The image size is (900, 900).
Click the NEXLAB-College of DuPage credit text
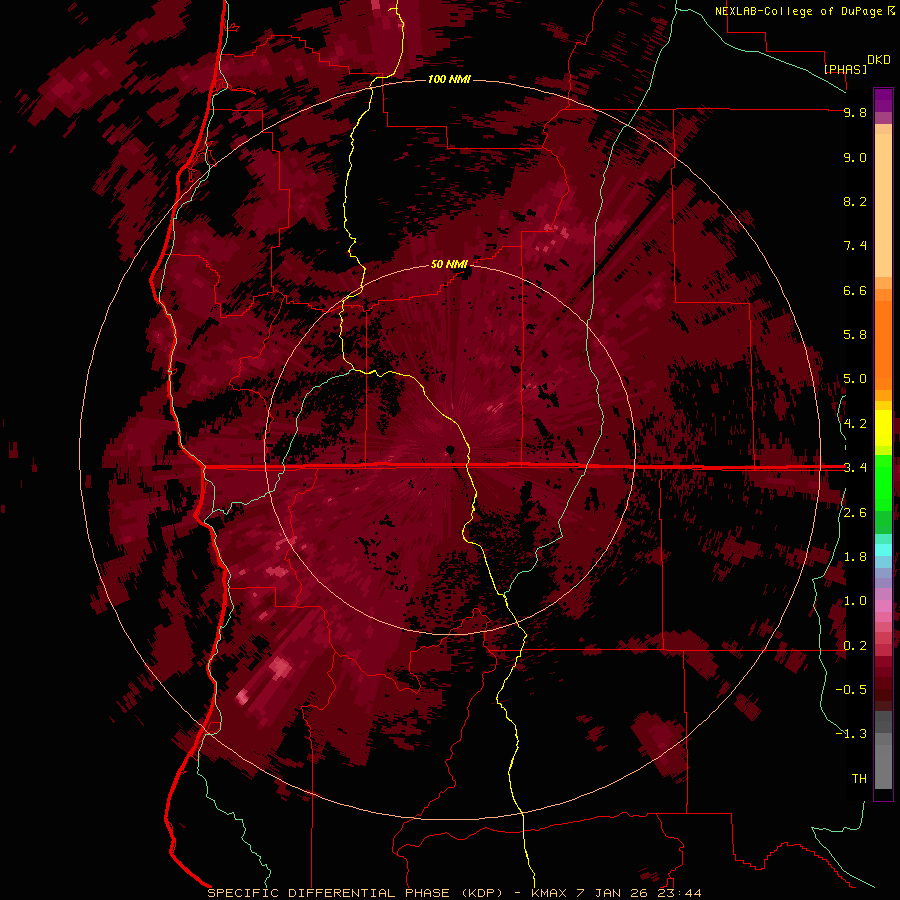[x=798, y=11]
